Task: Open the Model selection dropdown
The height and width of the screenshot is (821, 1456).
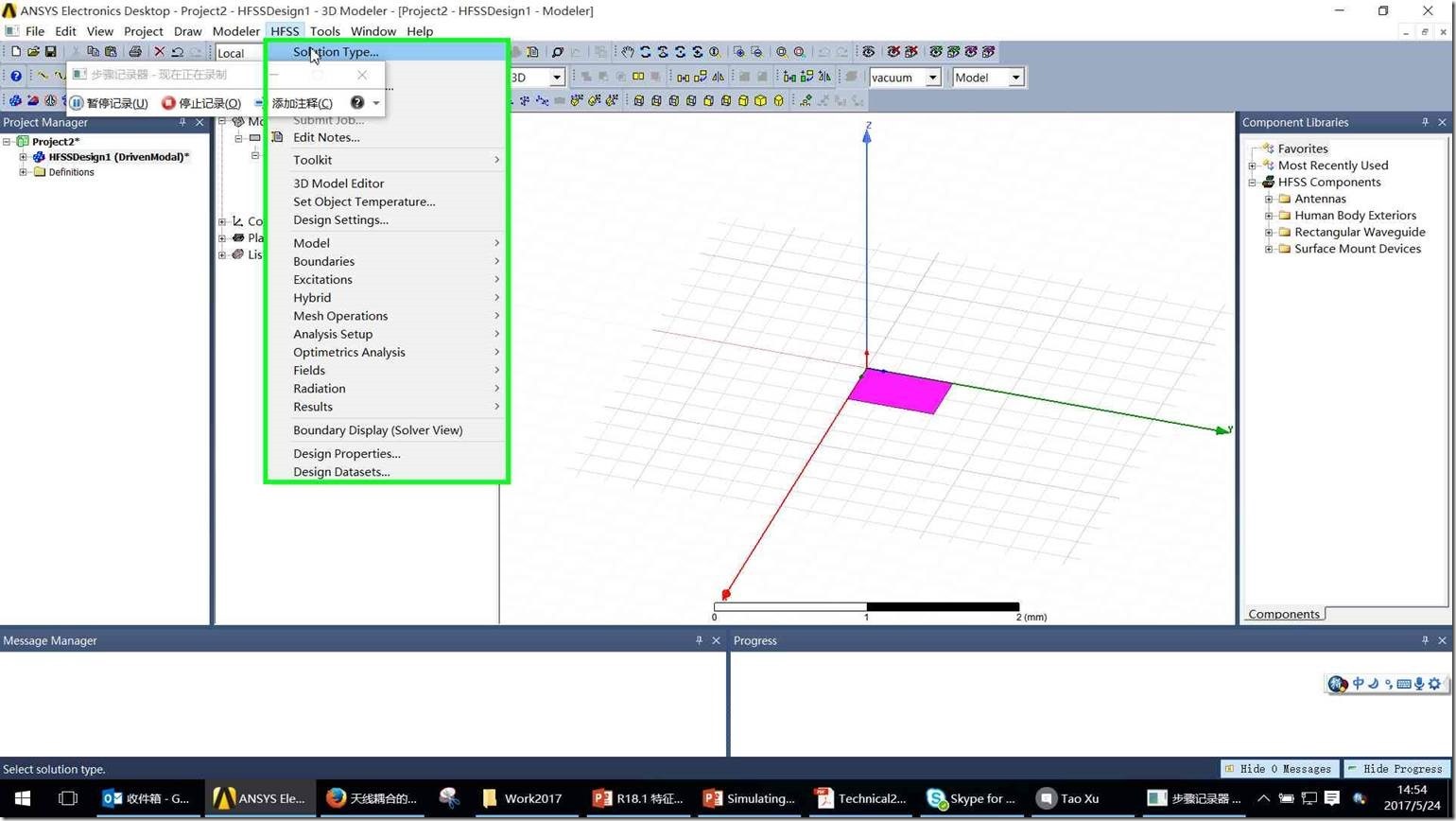Action: 1016,78
